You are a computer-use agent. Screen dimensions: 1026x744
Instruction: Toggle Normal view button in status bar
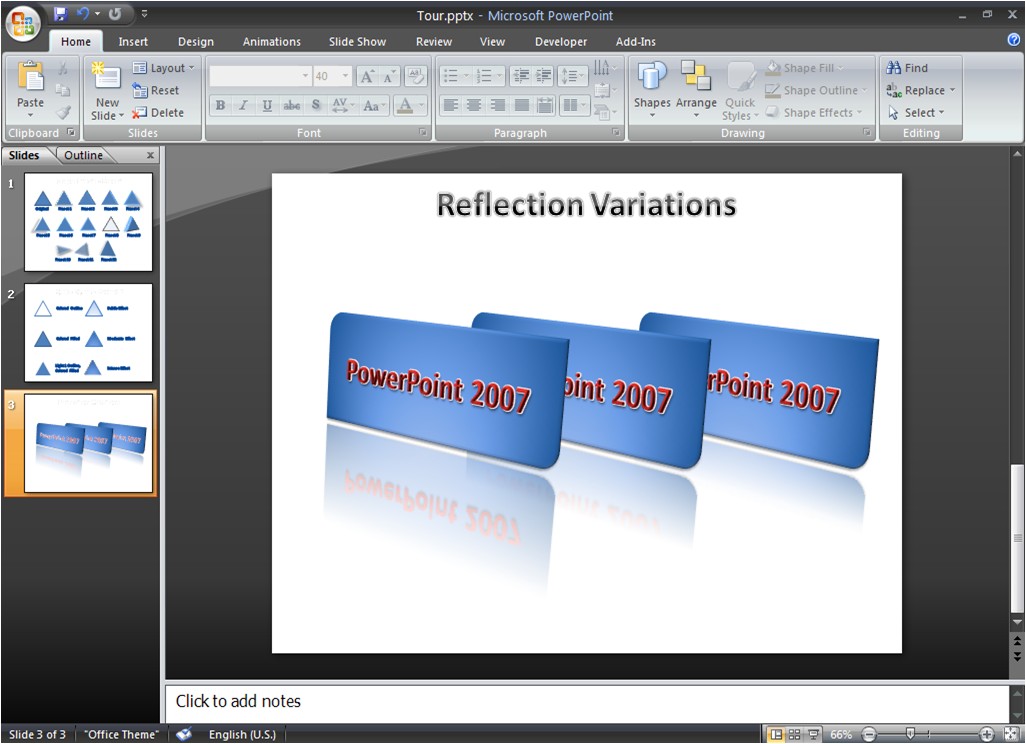(x=776, y=734)
